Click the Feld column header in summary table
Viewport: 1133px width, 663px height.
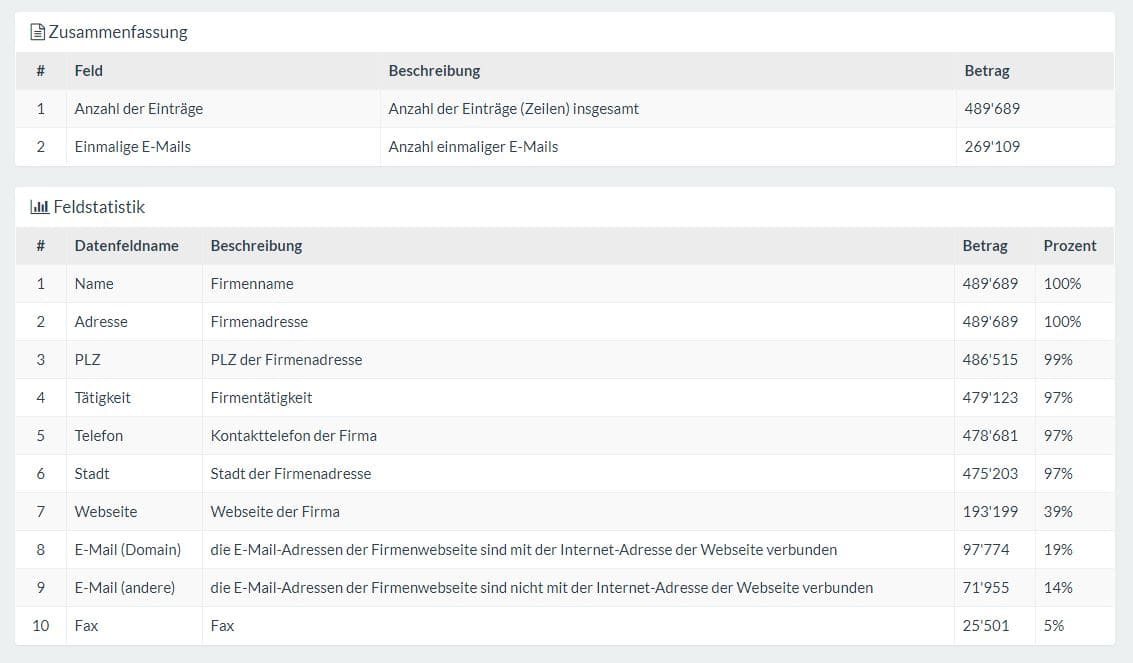(89, 71)
